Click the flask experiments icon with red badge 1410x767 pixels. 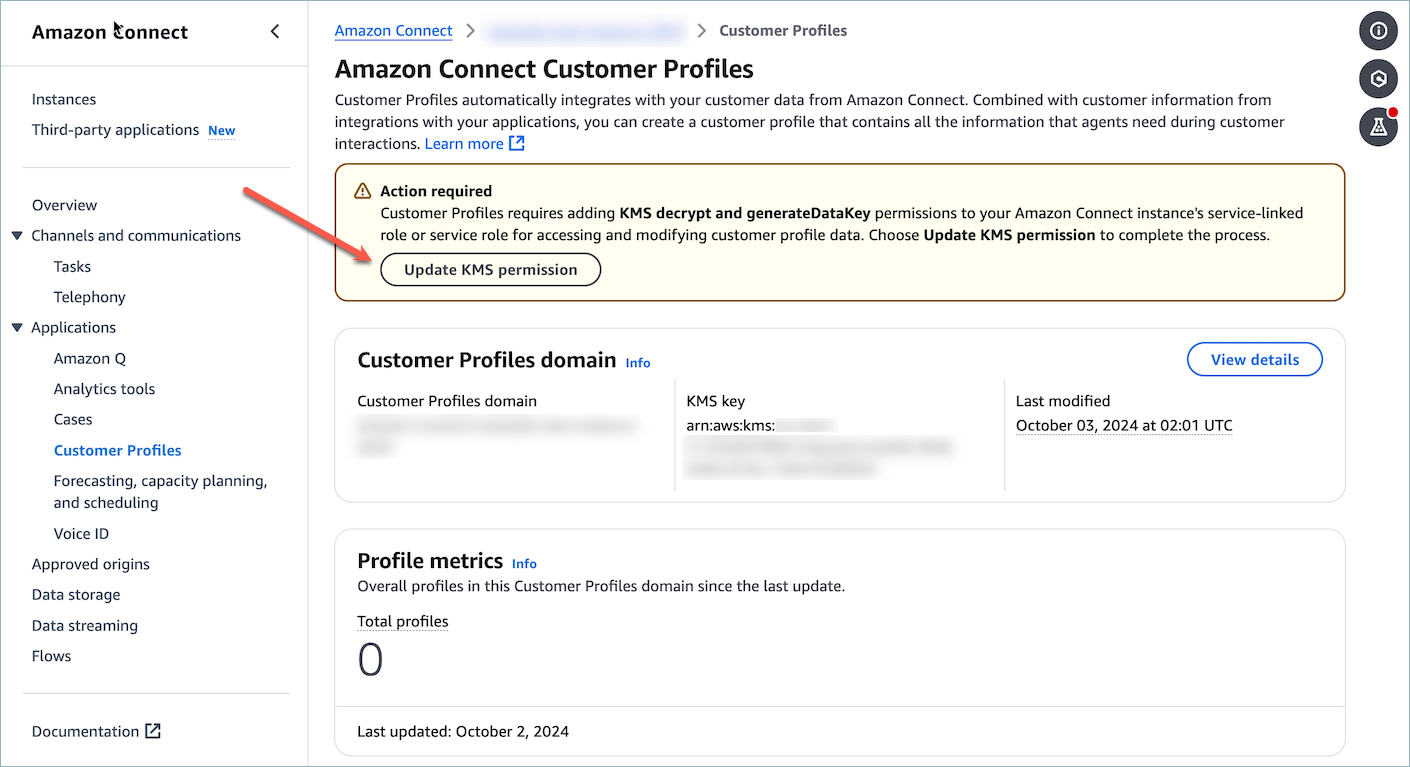coord(1378,127)
